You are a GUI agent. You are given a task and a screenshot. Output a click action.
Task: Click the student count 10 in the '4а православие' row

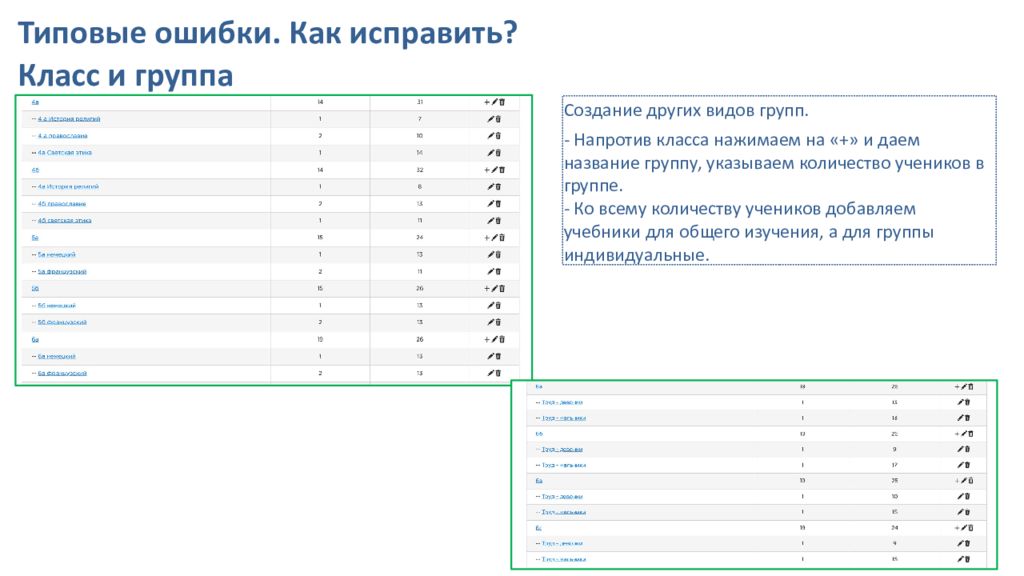(419, 136)
